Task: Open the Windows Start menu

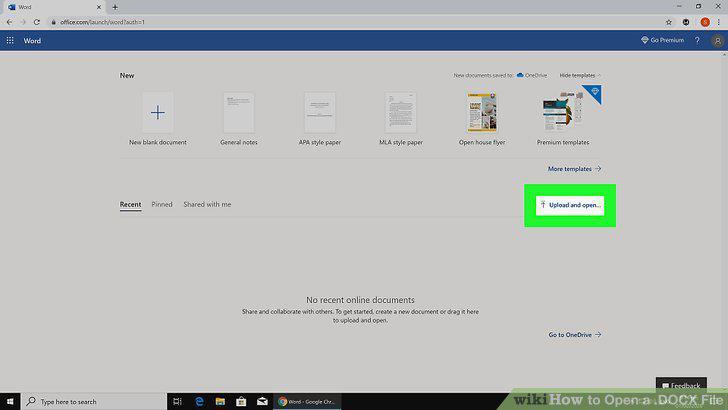Action: point(10,402)
